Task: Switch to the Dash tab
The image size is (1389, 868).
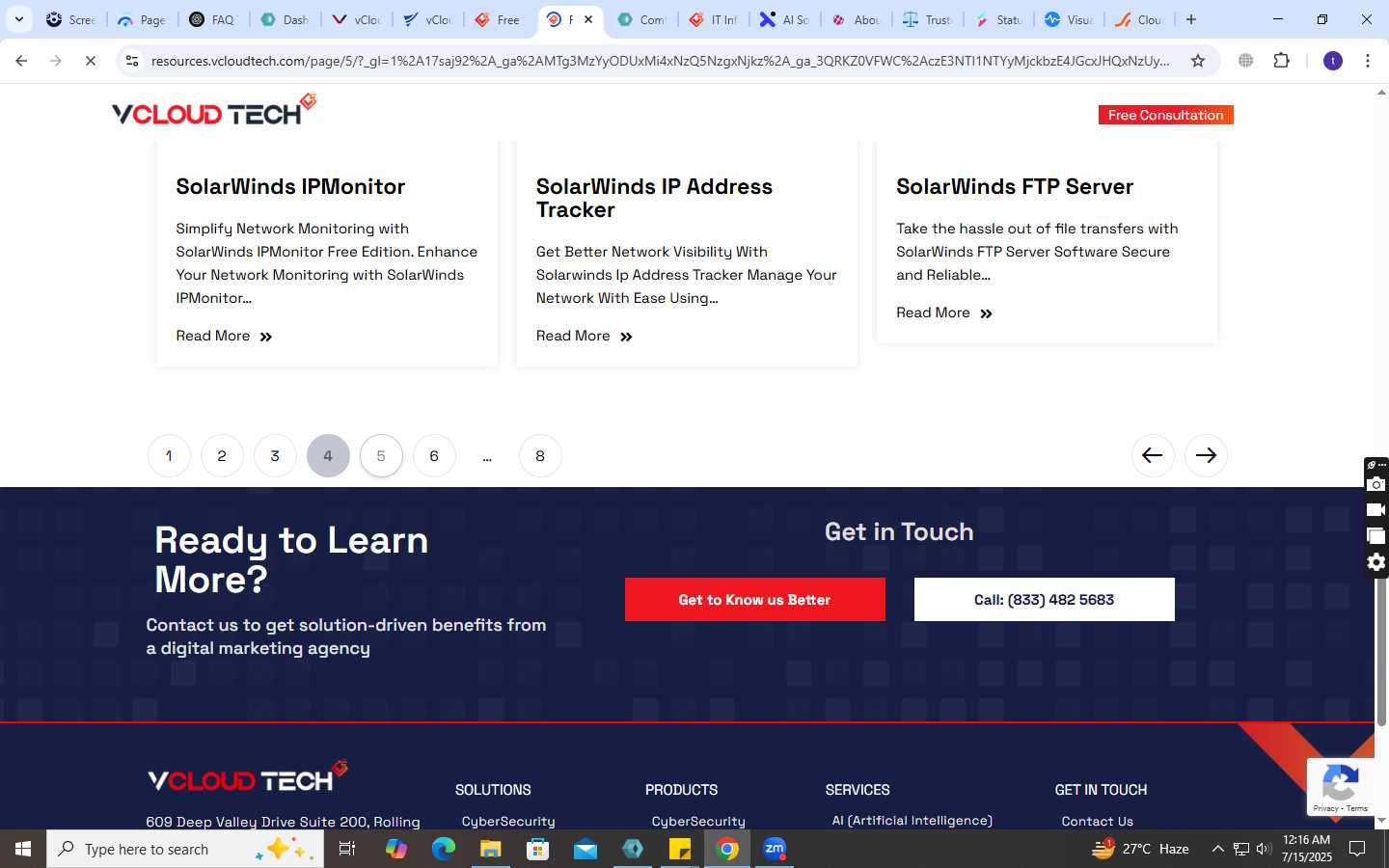Action: (x=286, y=19)
